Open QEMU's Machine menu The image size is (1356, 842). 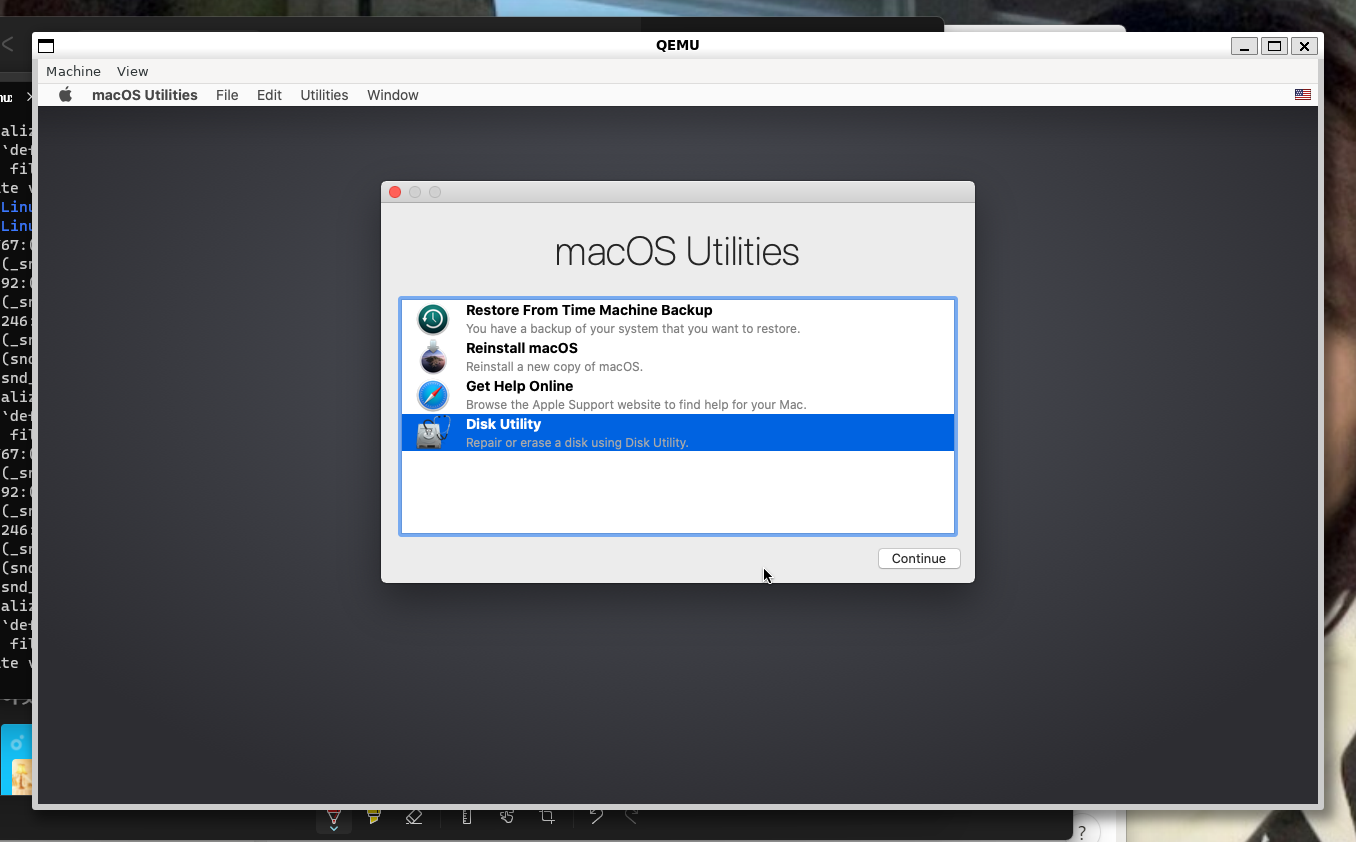coord(73,71)
